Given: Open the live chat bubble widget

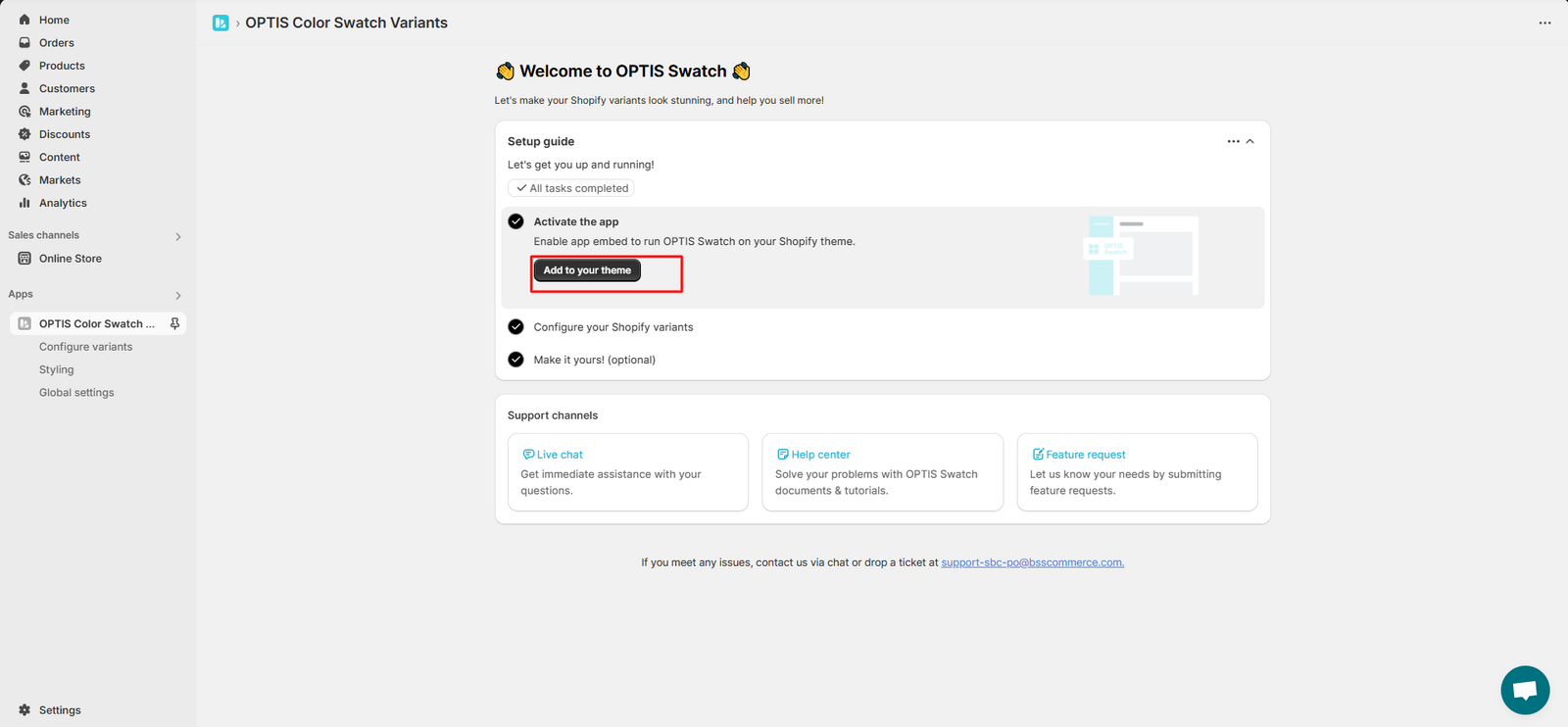Looking at the screenshot, I should click(1525, 690).
